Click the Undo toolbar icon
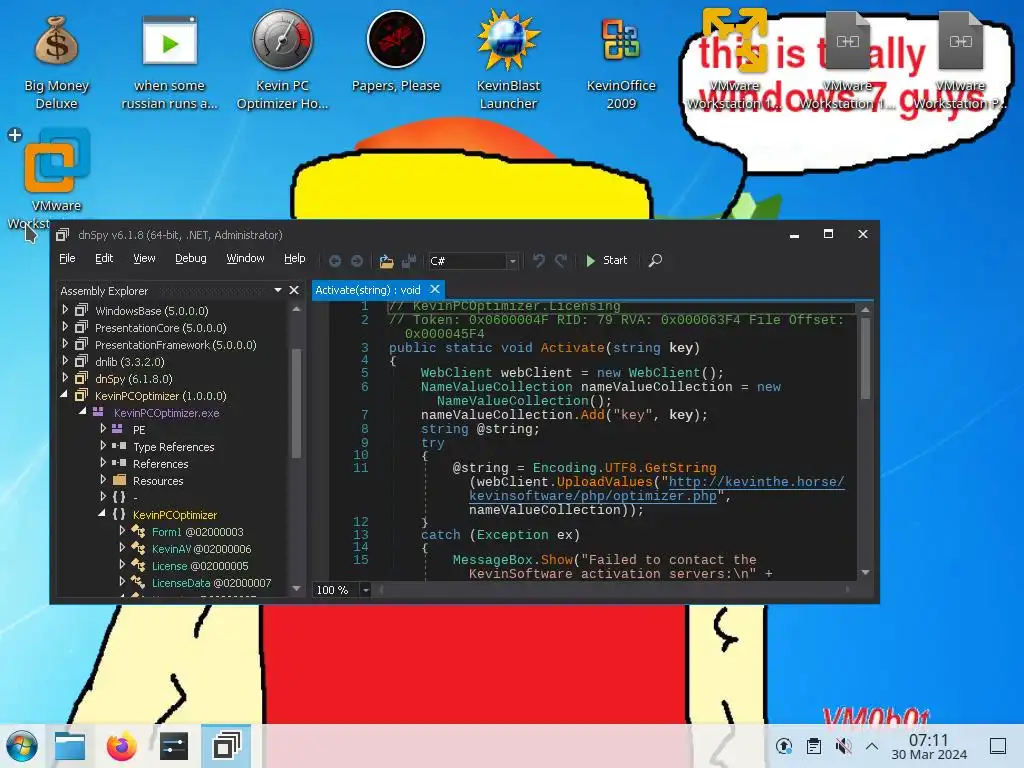1024x768 pixels. point(538,261)
